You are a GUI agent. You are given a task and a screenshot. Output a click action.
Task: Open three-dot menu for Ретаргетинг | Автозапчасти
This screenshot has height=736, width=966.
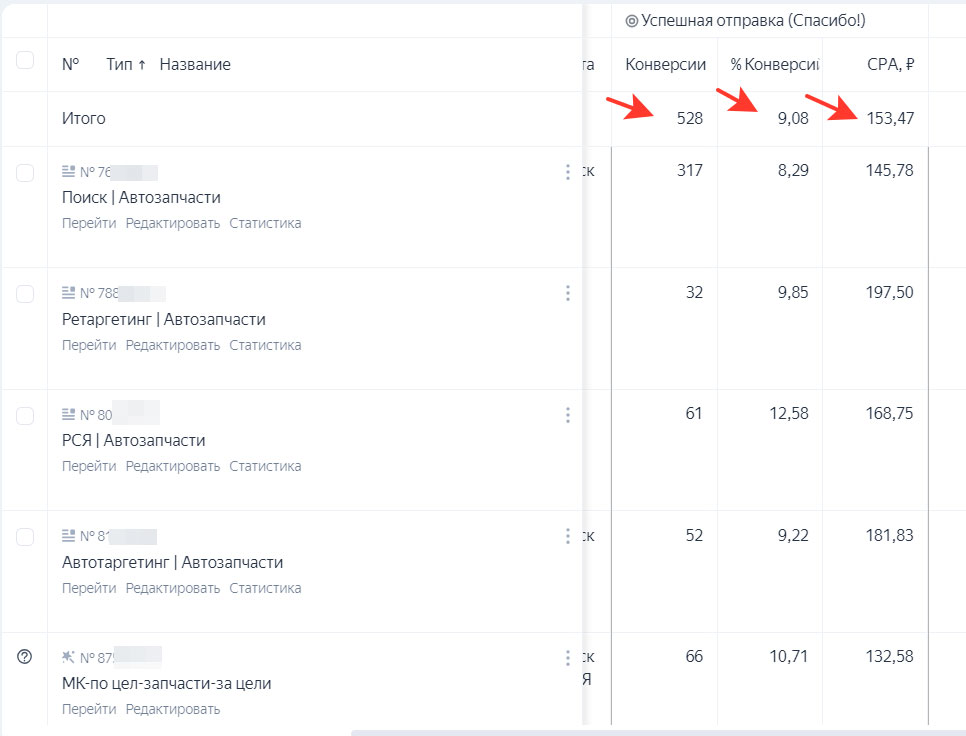point(568,293)
